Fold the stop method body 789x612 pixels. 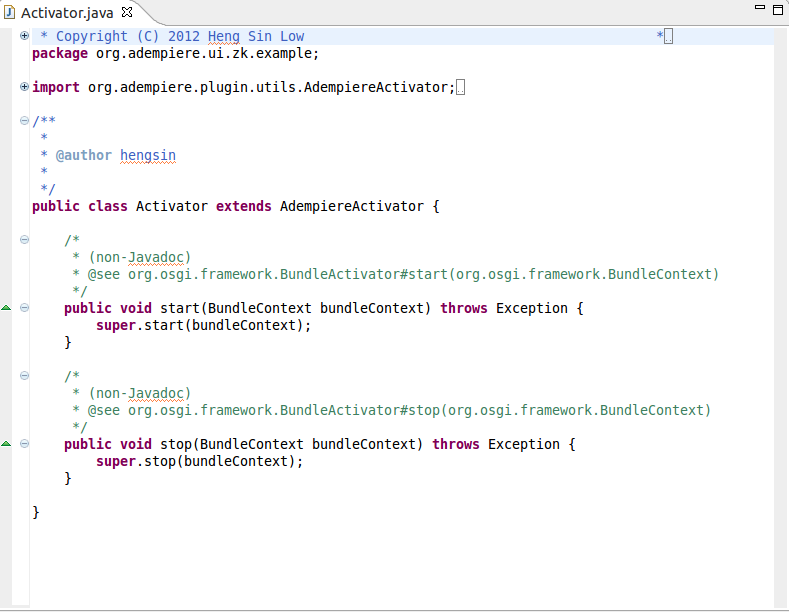click(x=24, y=444)
